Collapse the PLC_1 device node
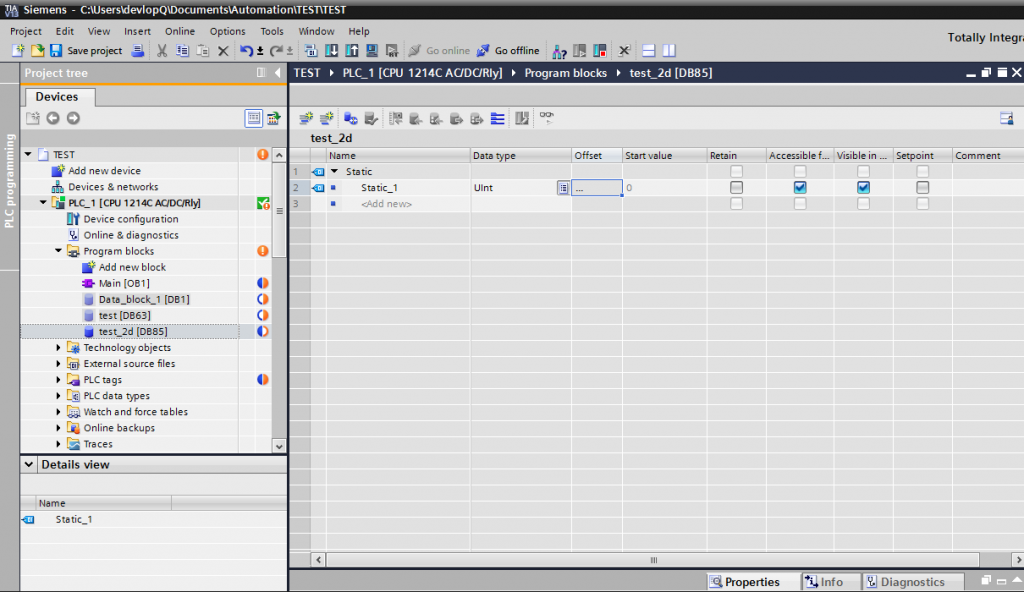This screenshot has width=1024, height=592. click(43, 203)
